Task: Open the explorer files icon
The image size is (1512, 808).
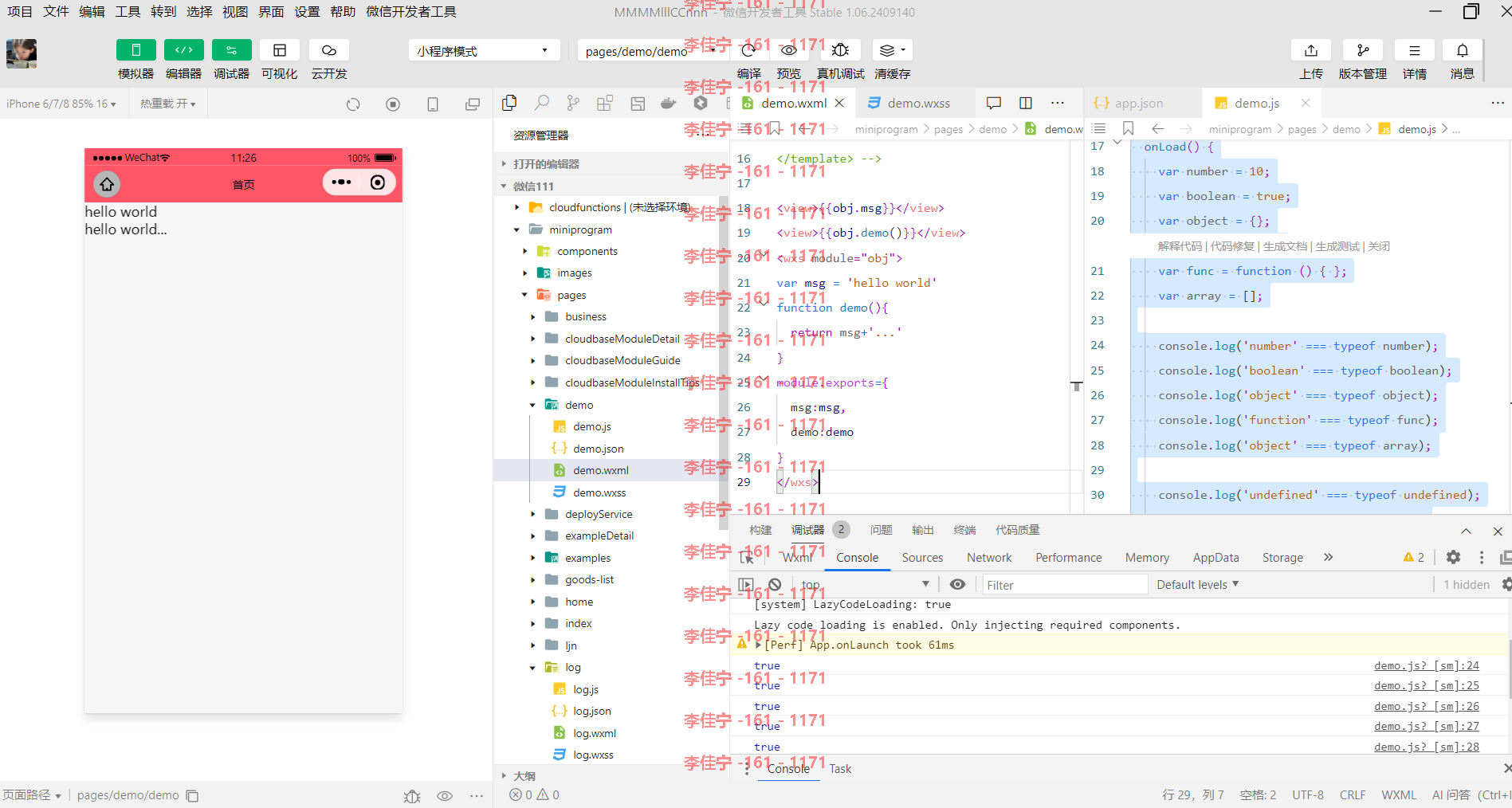Action: (x=509, y=103)
